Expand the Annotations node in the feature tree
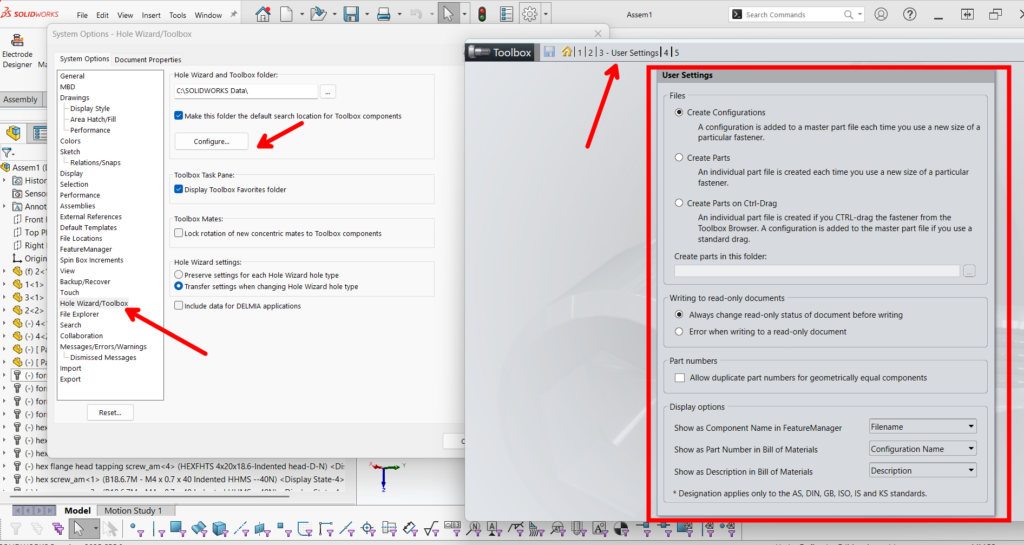The height and width of the screenshot is (545, 1024). tap(5, 206)
